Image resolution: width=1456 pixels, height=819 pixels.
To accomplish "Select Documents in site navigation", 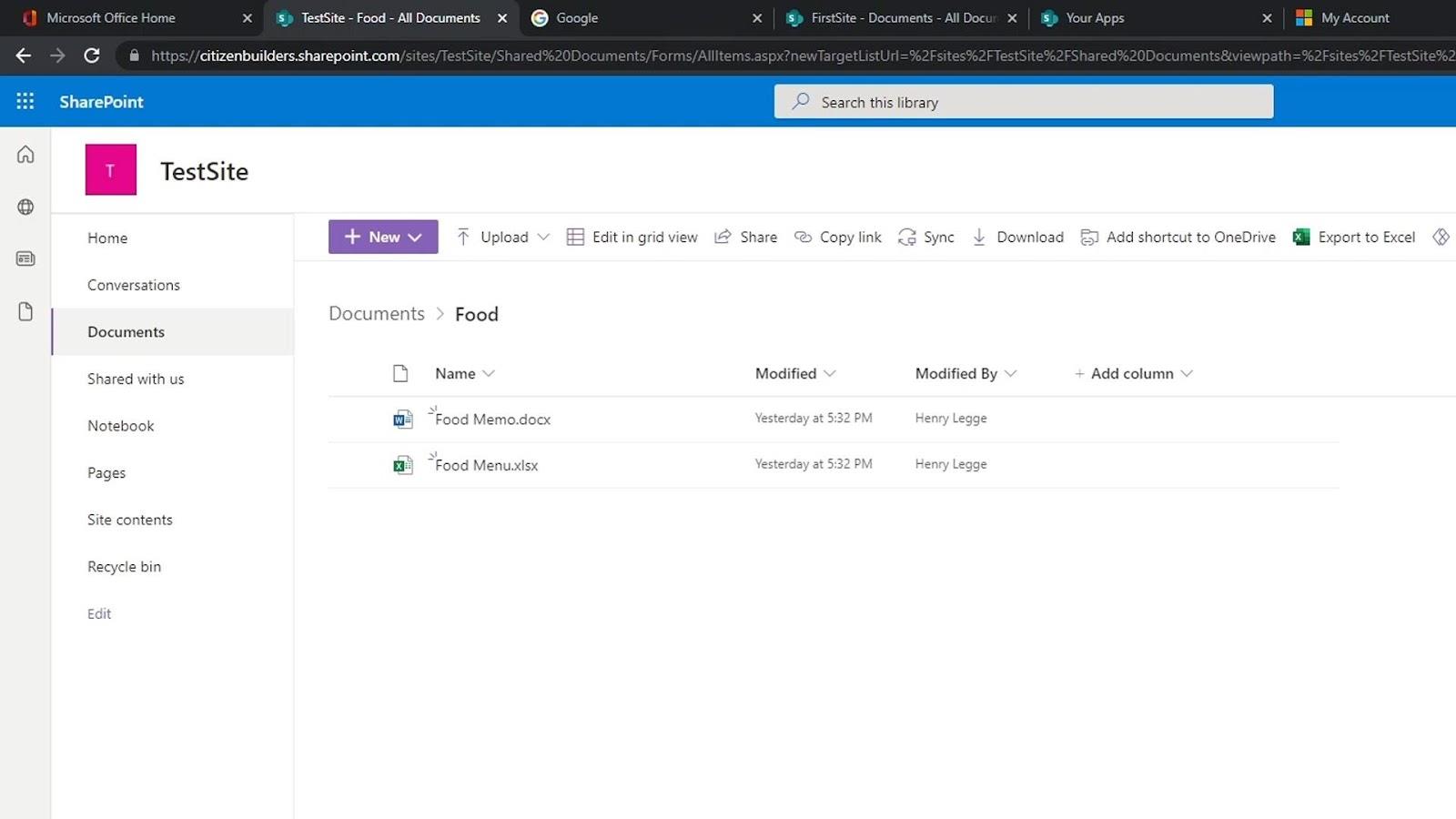I will [x=126, y=332].
